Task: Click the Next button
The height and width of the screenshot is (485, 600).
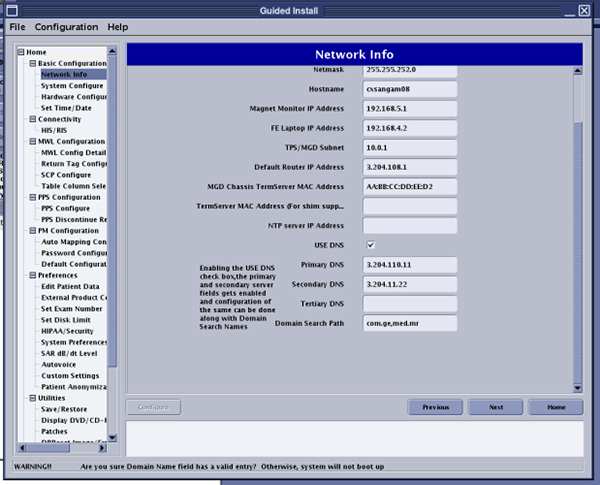Action: (496, 407)
